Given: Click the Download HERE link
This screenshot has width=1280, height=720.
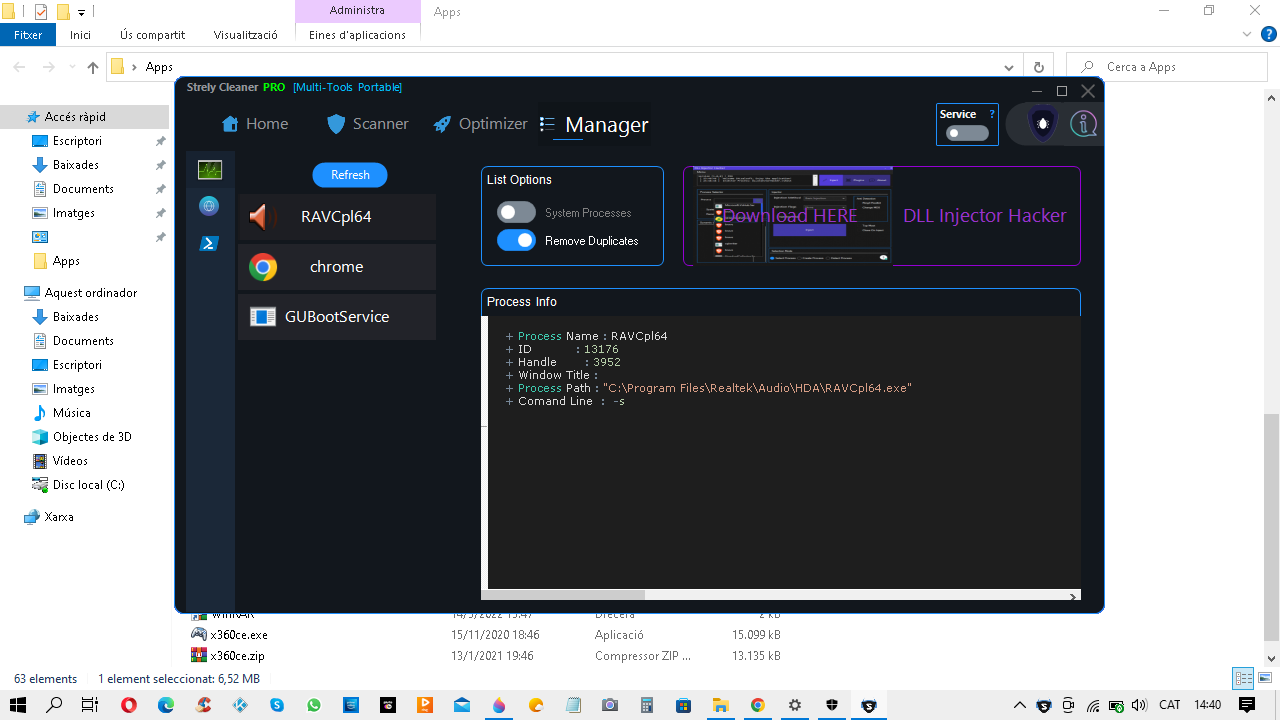Looking at the screenshot, I should click(x=790, y=216).
